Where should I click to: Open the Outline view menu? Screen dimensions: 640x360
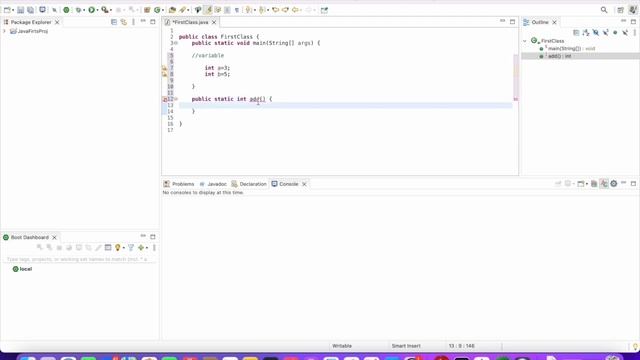(635, 32)
